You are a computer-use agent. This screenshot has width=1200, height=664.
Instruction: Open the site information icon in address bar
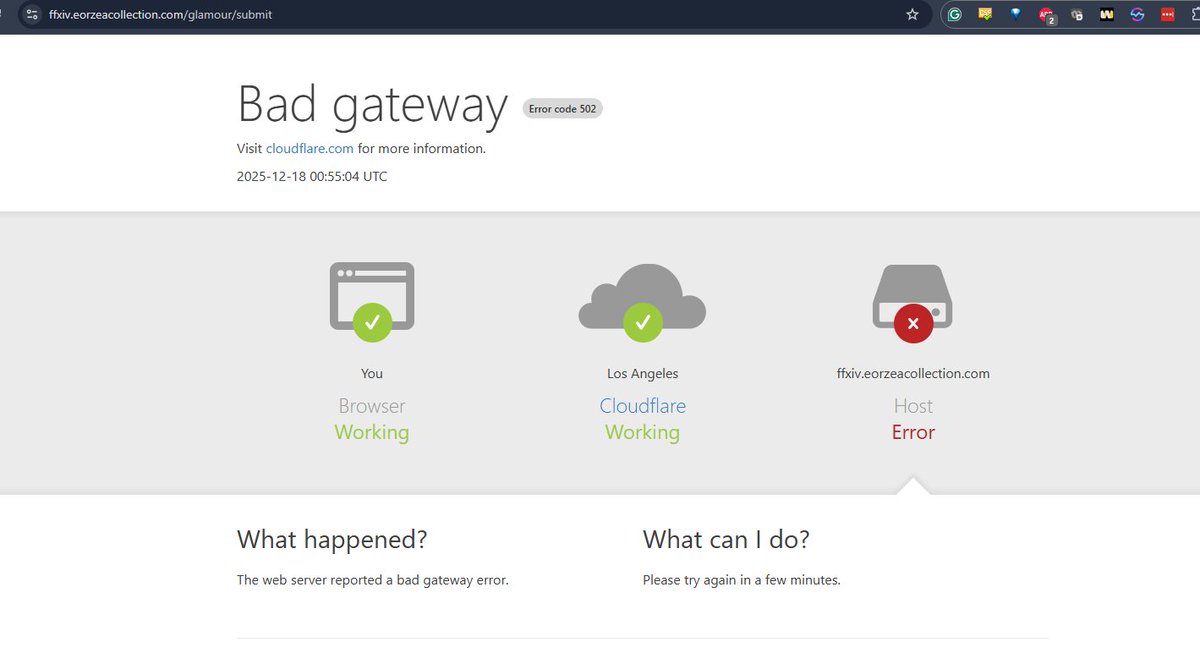[x=32, y=14]
